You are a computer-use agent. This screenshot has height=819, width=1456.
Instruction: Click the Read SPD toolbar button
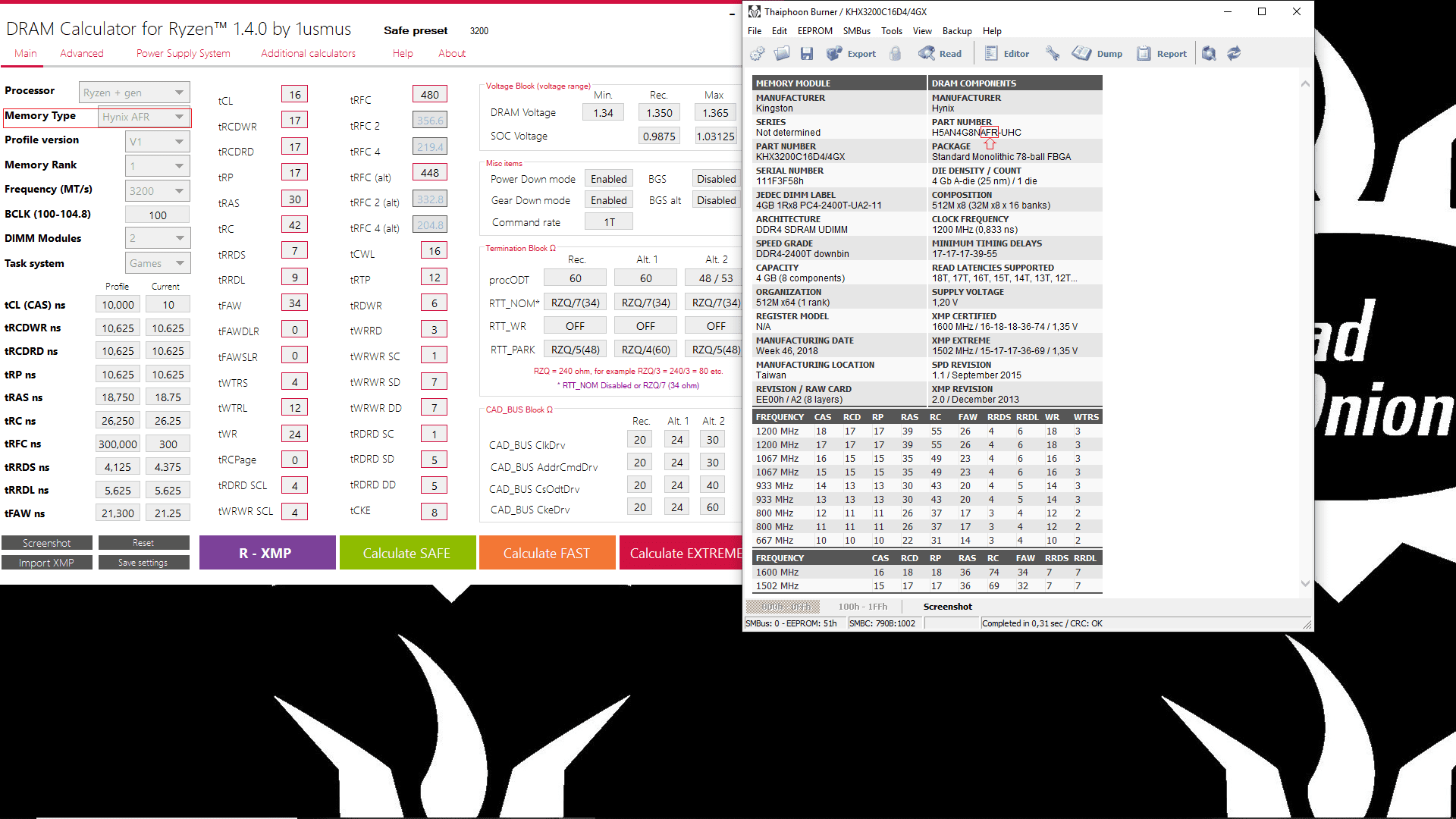pos(940,53)
